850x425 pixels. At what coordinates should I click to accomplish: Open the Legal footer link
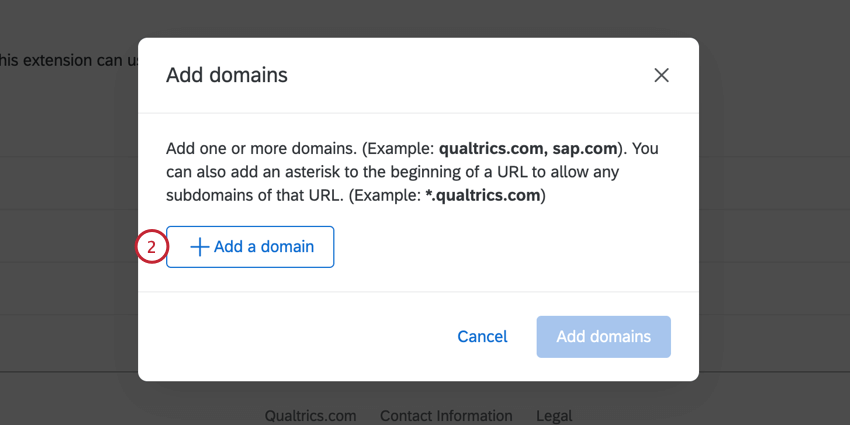pyautogui.click(x=553, y=416)
